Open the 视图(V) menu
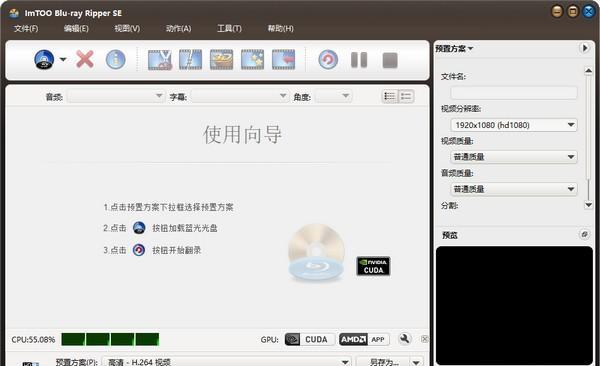This screenshot has width=600, height=366. 127,29
